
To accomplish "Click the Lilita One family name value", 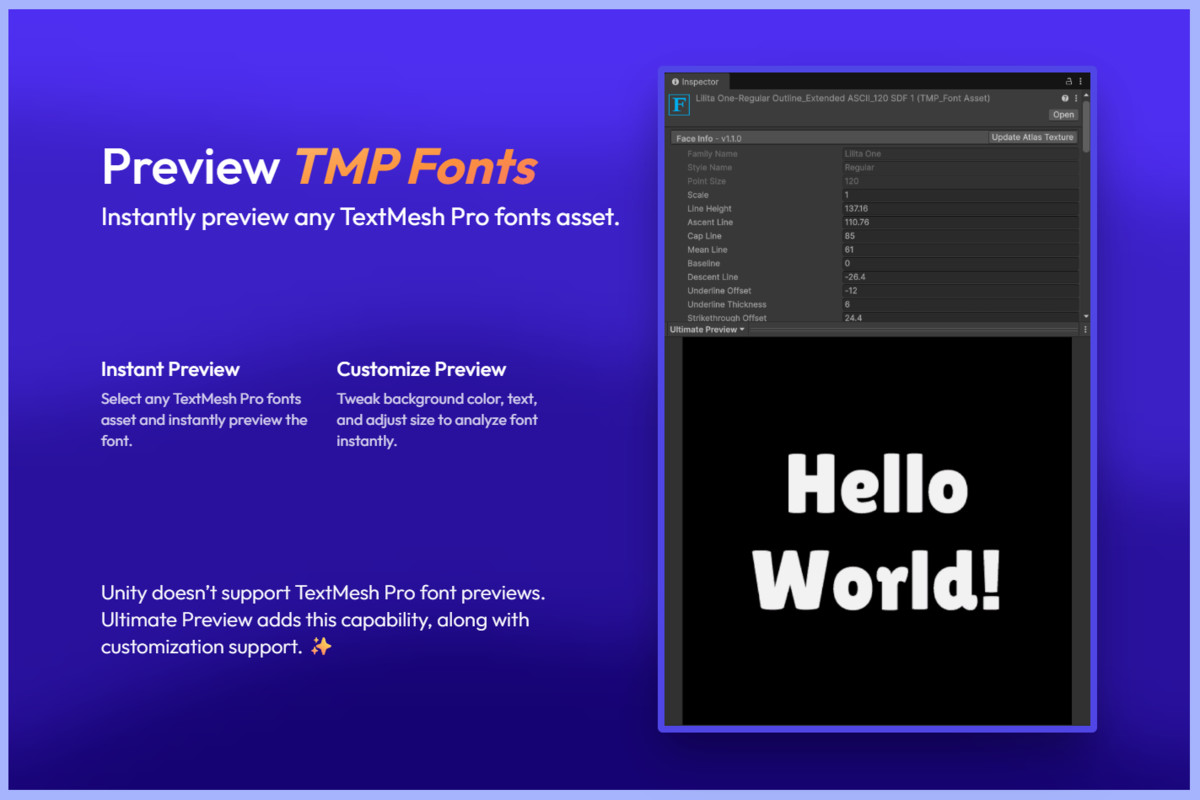I will coord(862,154).
